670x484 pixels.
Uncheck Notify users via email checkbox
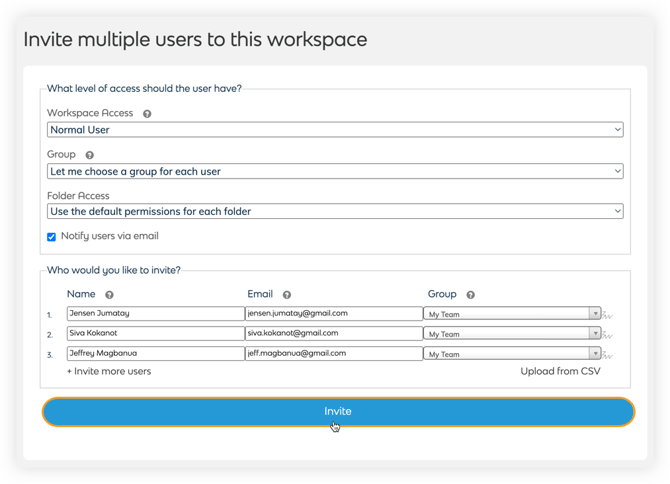[x=51, y=237]
